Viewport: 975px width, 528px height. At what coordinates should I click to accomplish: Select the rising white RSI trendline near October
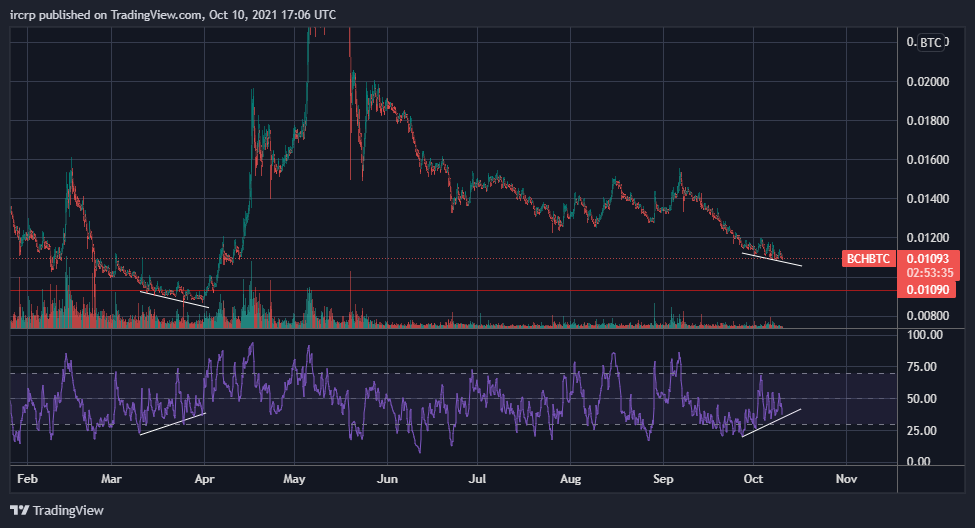[771, 423]
